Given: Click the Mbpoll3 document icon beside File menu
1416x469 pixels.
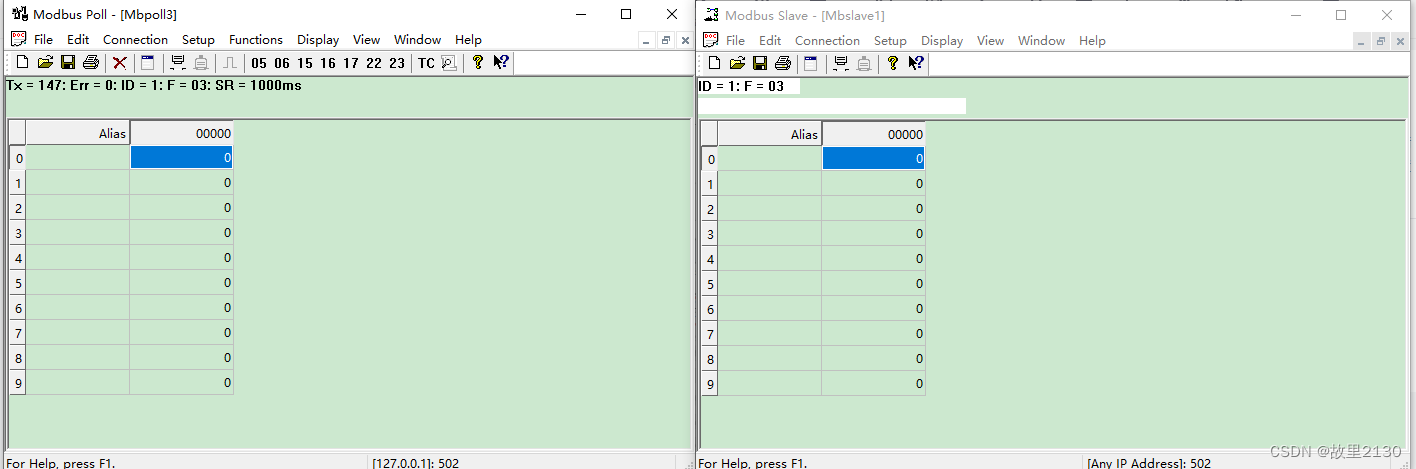Looking at the screenshot, I should (x=17, y=39).
